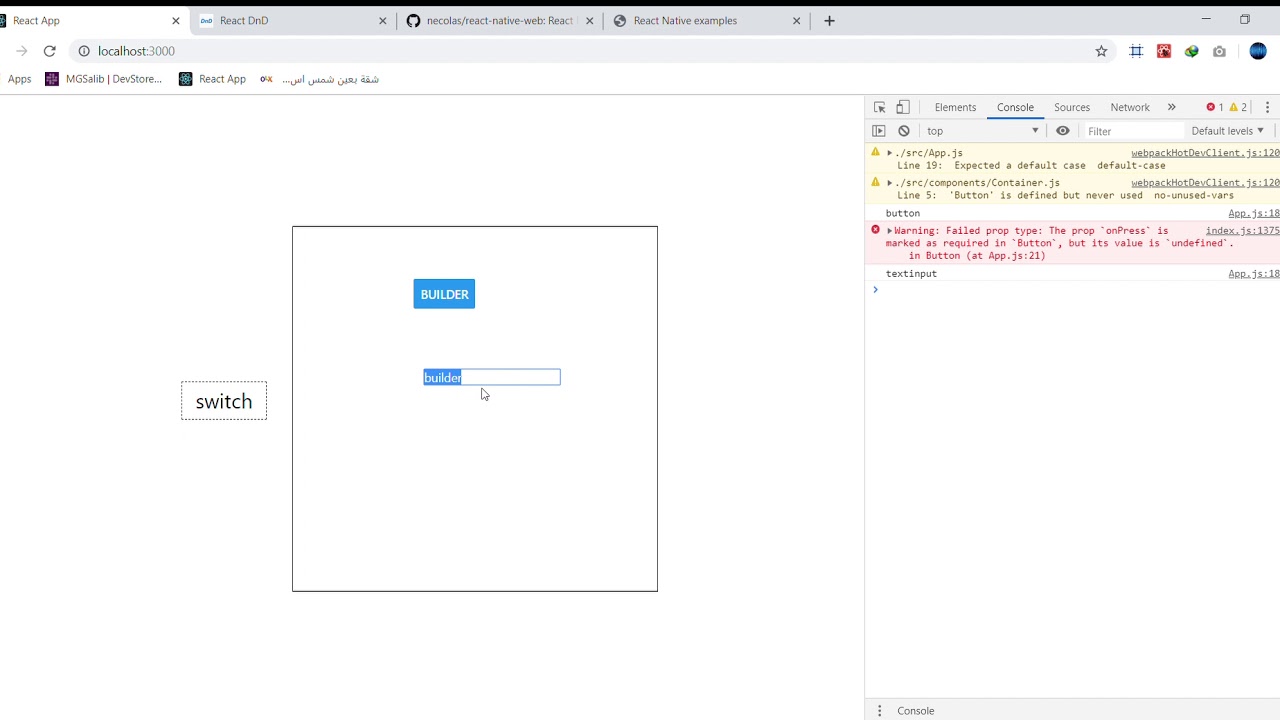1280x720 pixels.
Task: Click the profile avatar icon
Action: point(1258,51)
